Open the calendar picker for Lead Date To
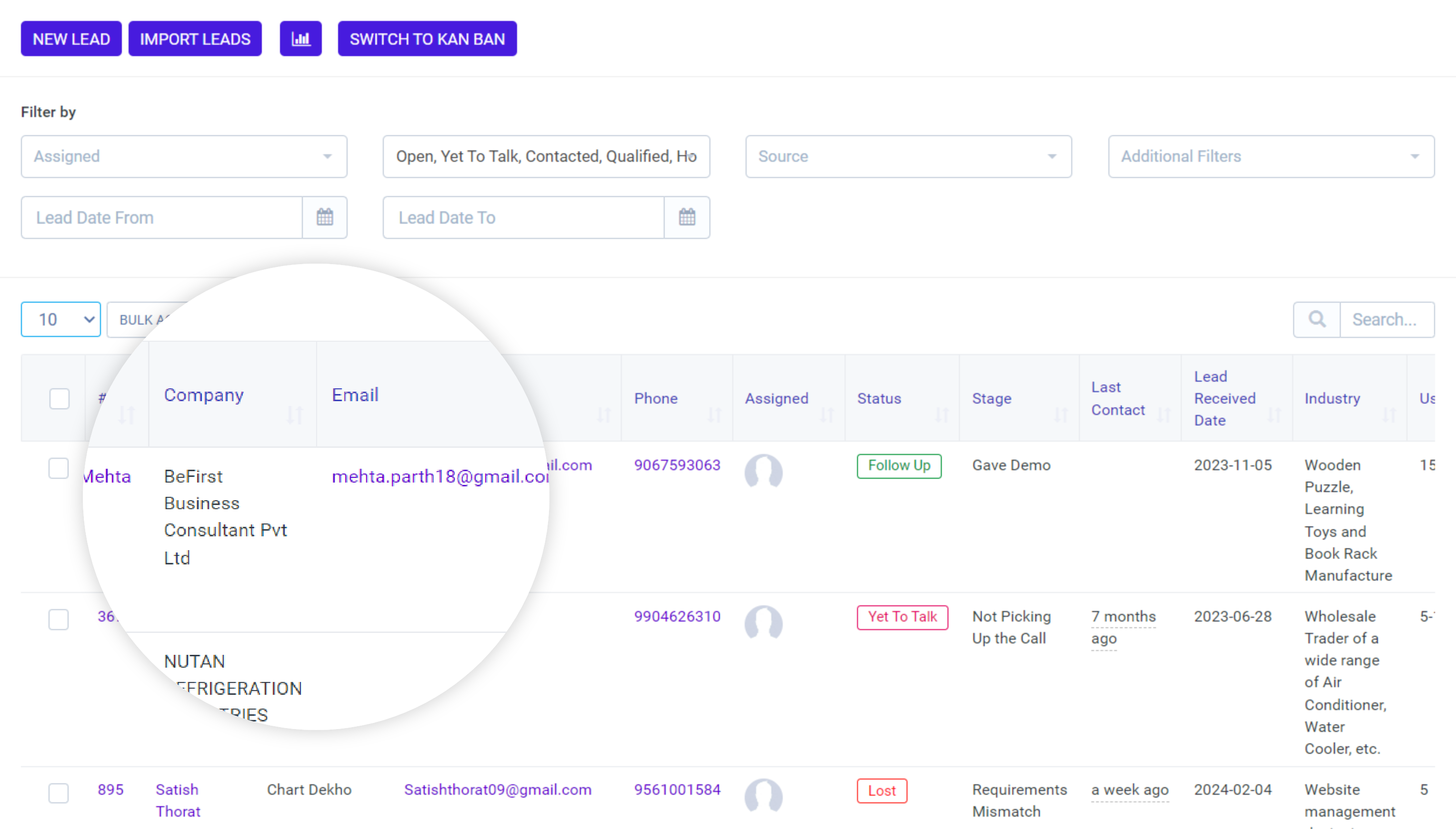Viewport: 1456px width, 829px height. [x=688, y=217]
